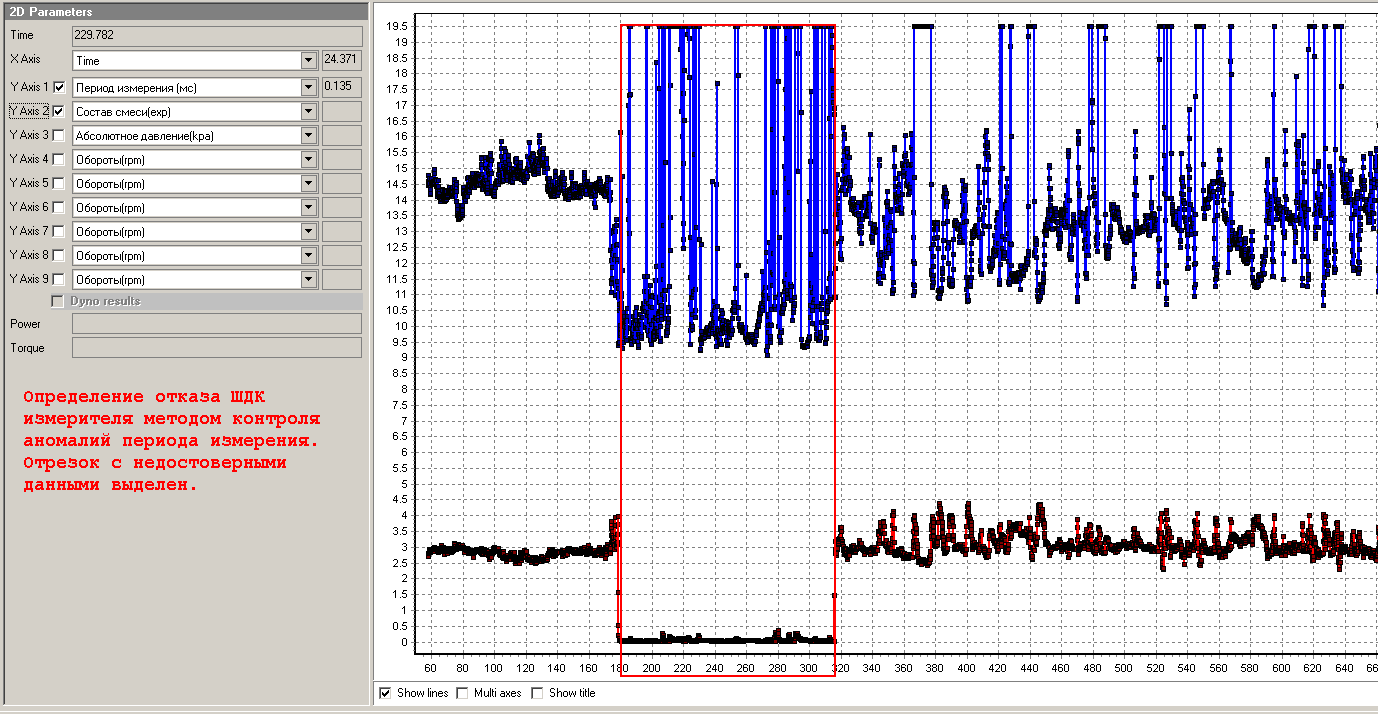Open the Y Axis 4 parameter dropdown
This screenshot has width=1378, height=714.
pos(308,160)
